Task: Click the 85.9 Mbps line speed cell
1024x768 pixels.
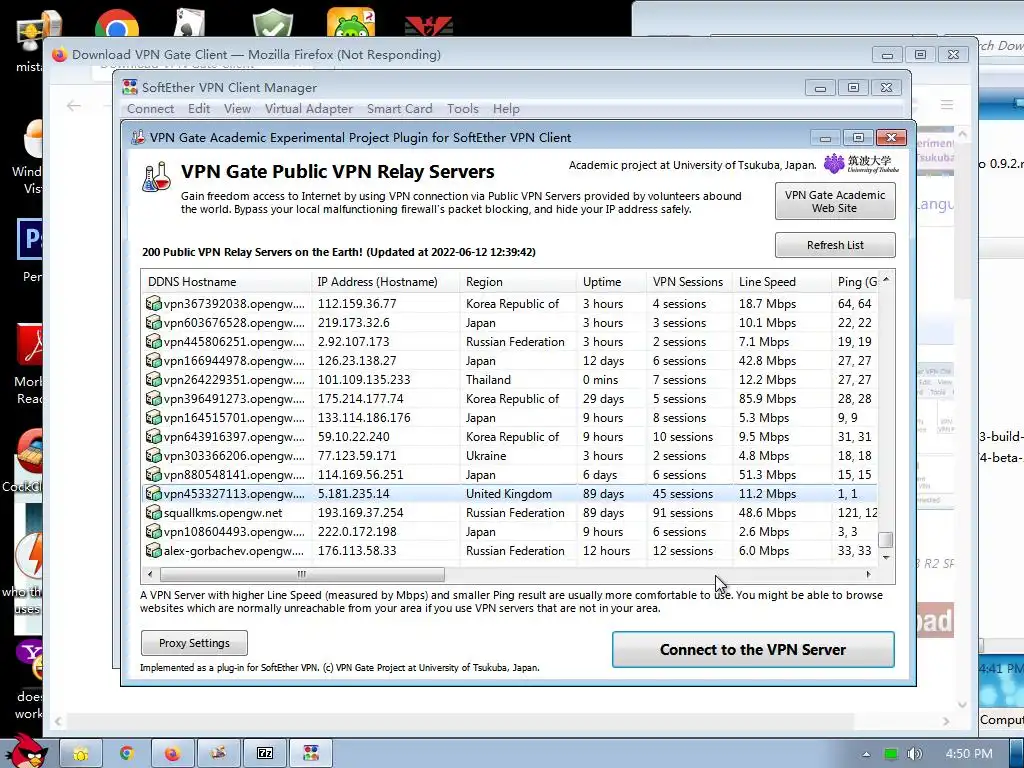Action: pyautogui.click(x=767, y=399)
